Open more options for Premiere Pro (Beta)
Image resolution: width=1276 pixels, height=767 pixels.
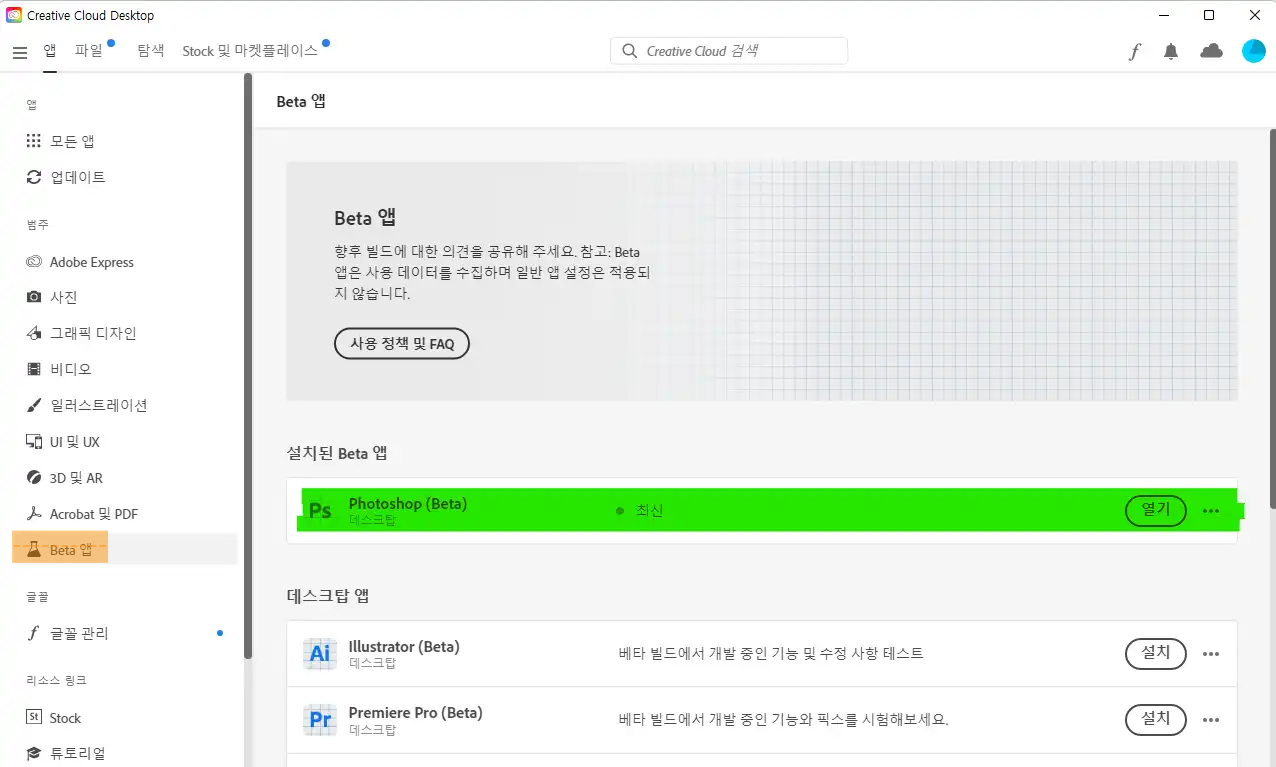(1211, 720)
